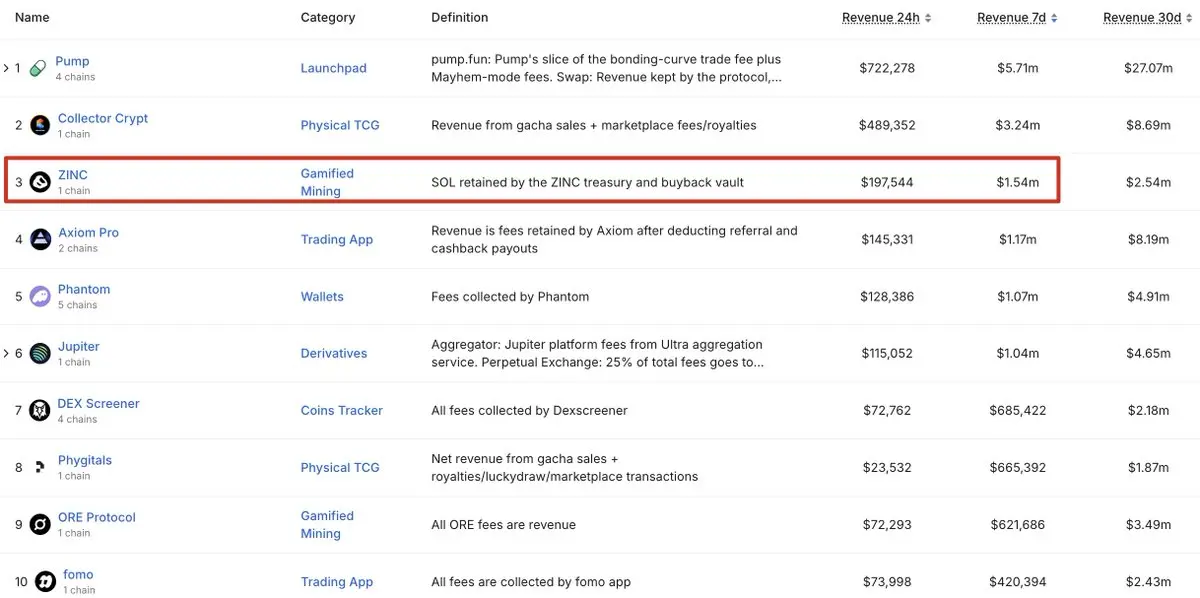
Task: Open the Phygitals protocol link
Action: (85, 460)
